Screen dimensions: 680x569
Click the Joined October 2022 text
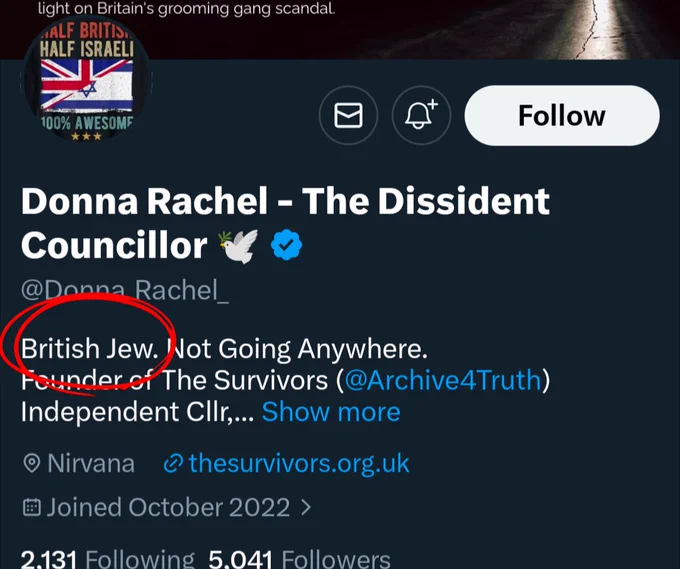(x=168, y=507)
